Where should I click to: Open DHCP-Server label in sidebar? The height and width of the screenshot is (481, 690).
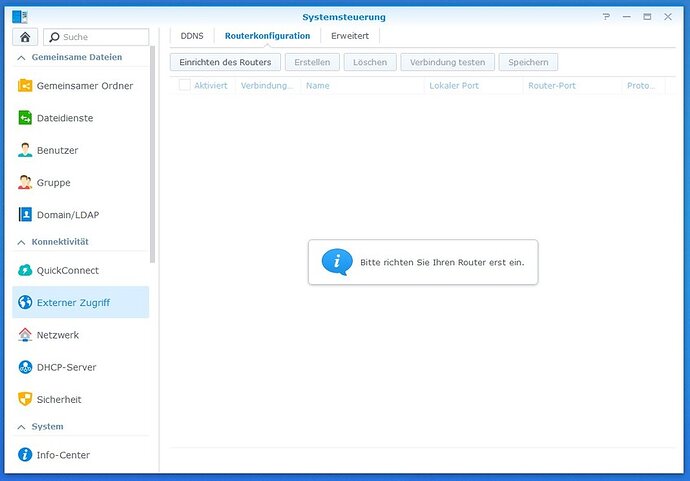point(66,367)
